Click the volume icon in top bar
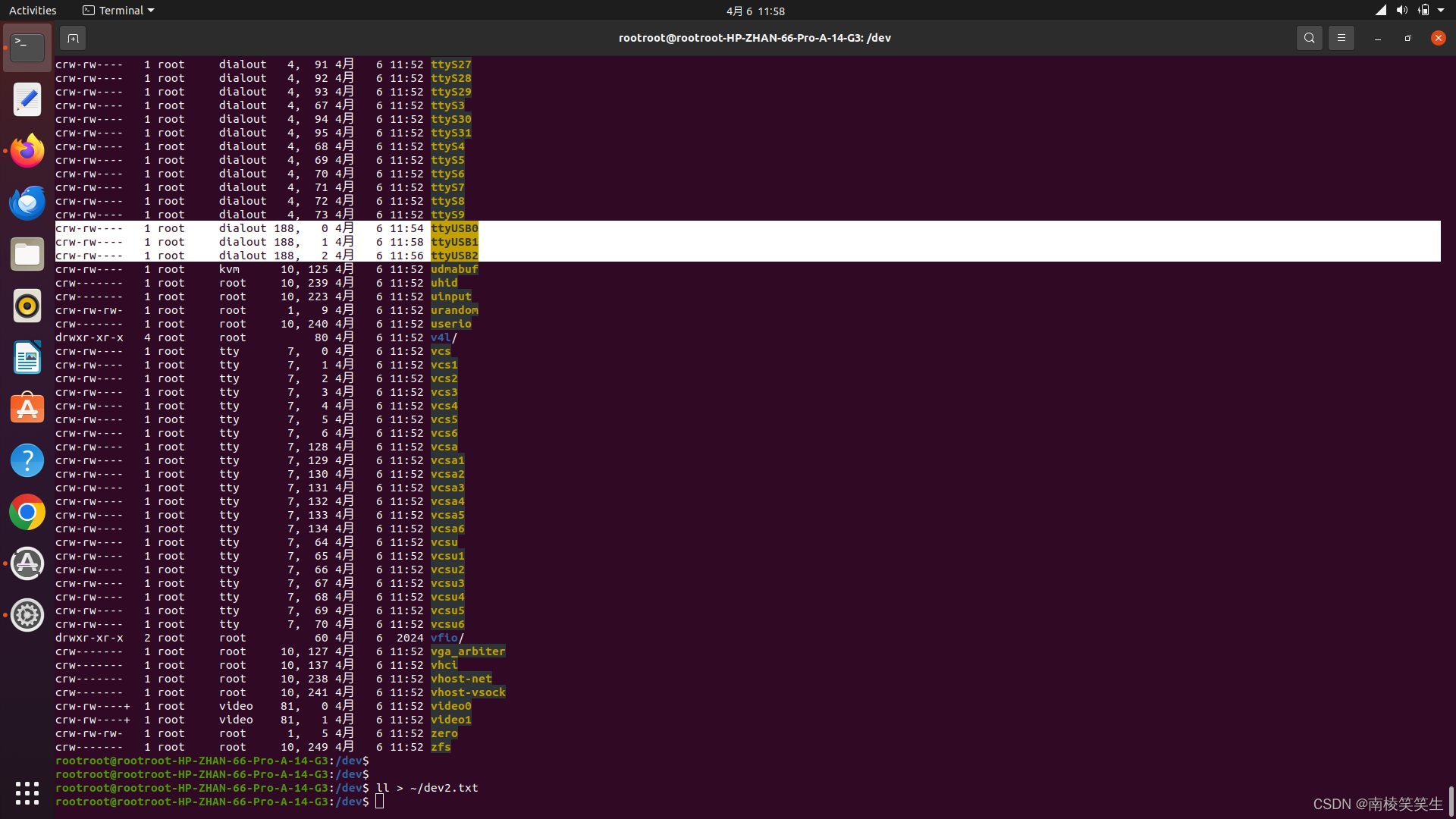 (1401, 11)
